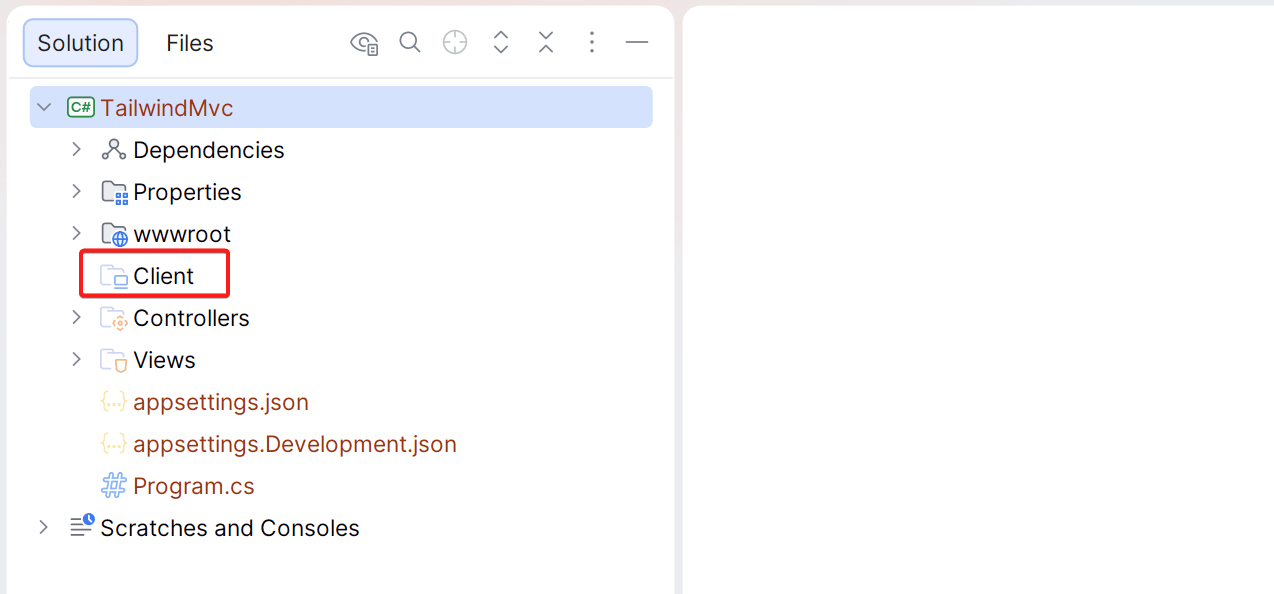Image resolution: width=1274 pixels, height=594 pixels.
Task: Open the kebab options menu in the toolbar
Action: click(x=592, y=42)
